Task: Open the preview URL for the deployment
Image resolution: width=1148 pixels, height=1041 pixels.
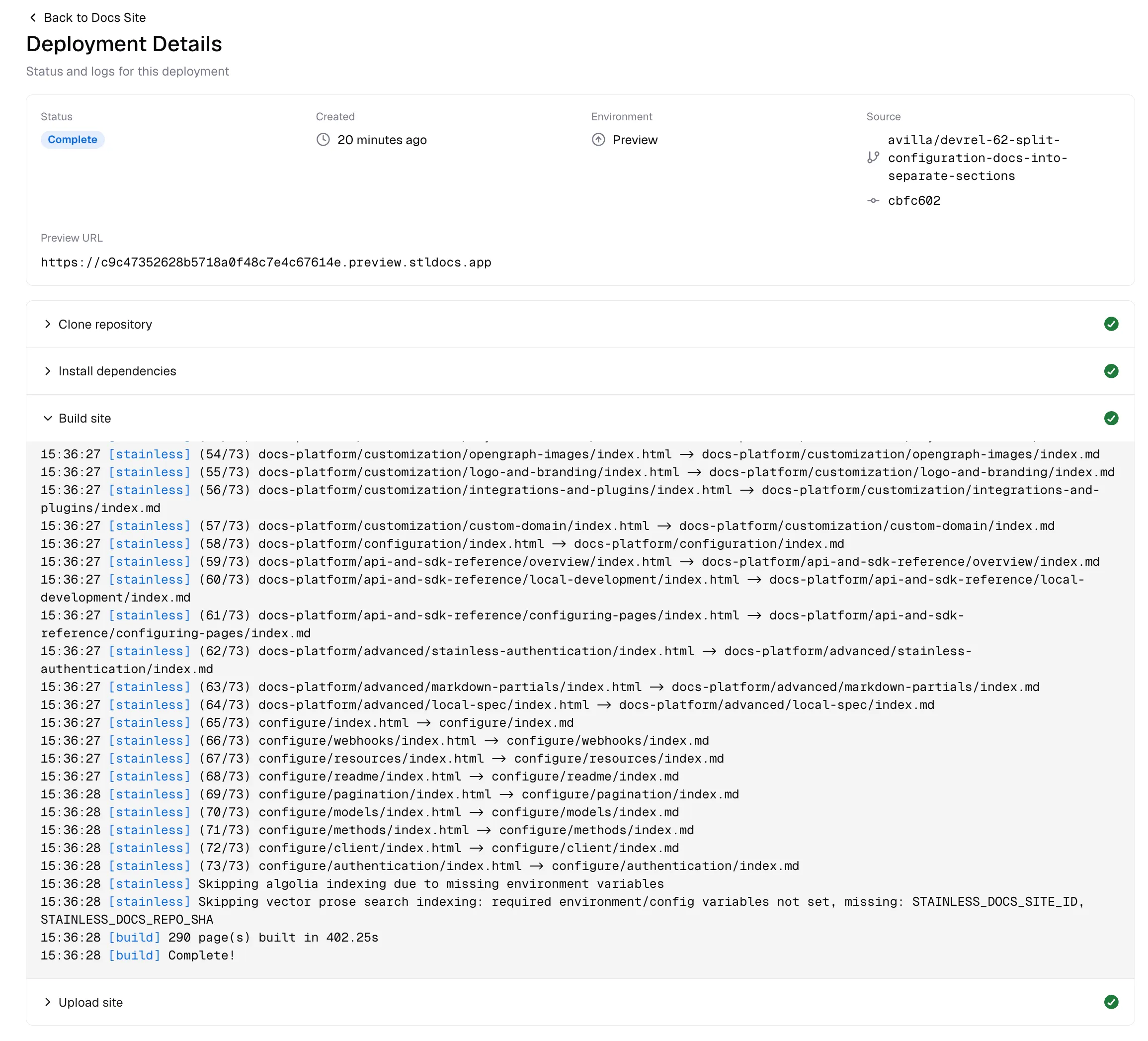Action: point(265,262)
